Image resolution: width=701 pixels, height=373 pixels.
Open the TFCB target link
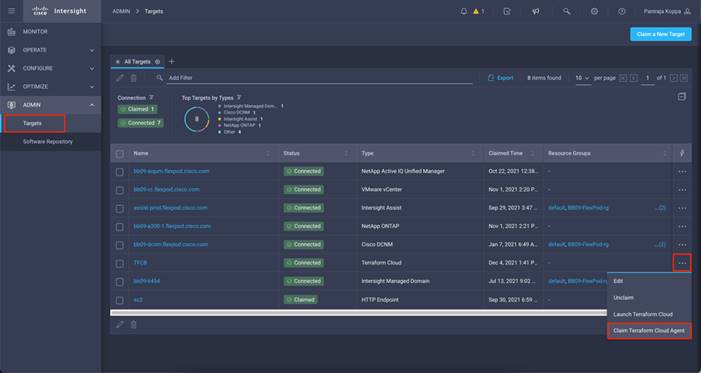[x=140, y=263]
